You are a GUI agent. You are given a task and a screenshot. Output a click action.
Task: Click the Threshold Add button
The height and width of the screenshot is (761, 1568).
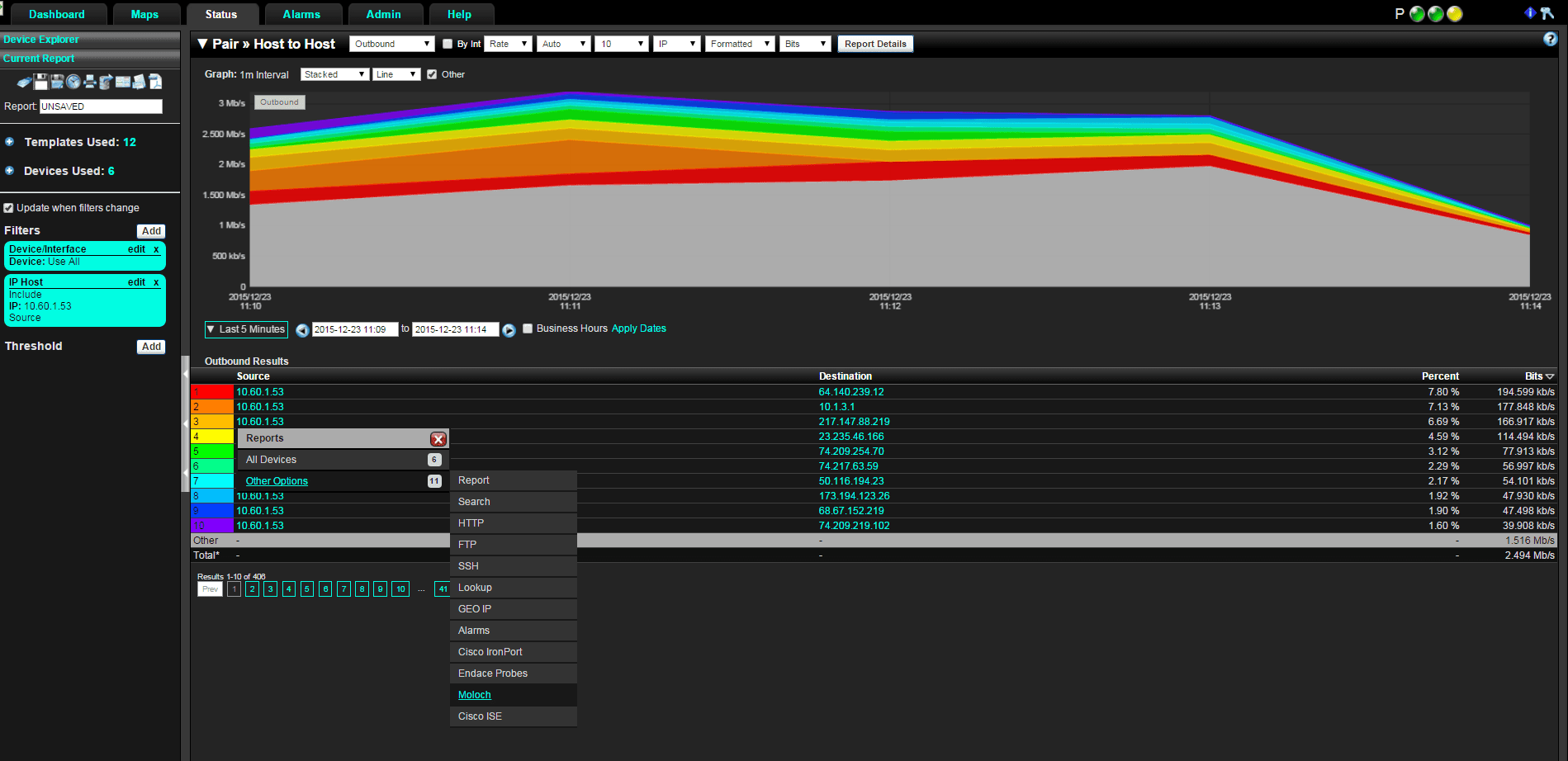151,347
